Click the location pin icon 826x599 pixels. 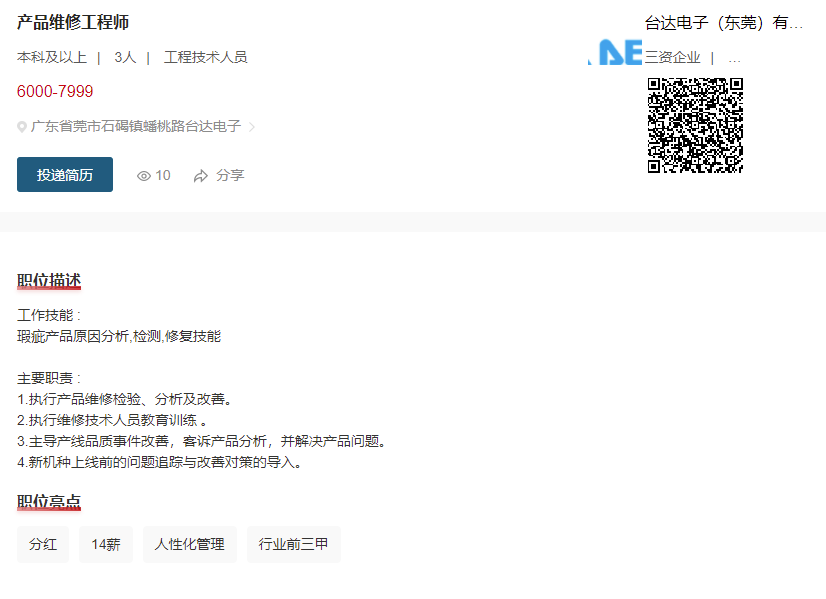[x=22, y=127]
